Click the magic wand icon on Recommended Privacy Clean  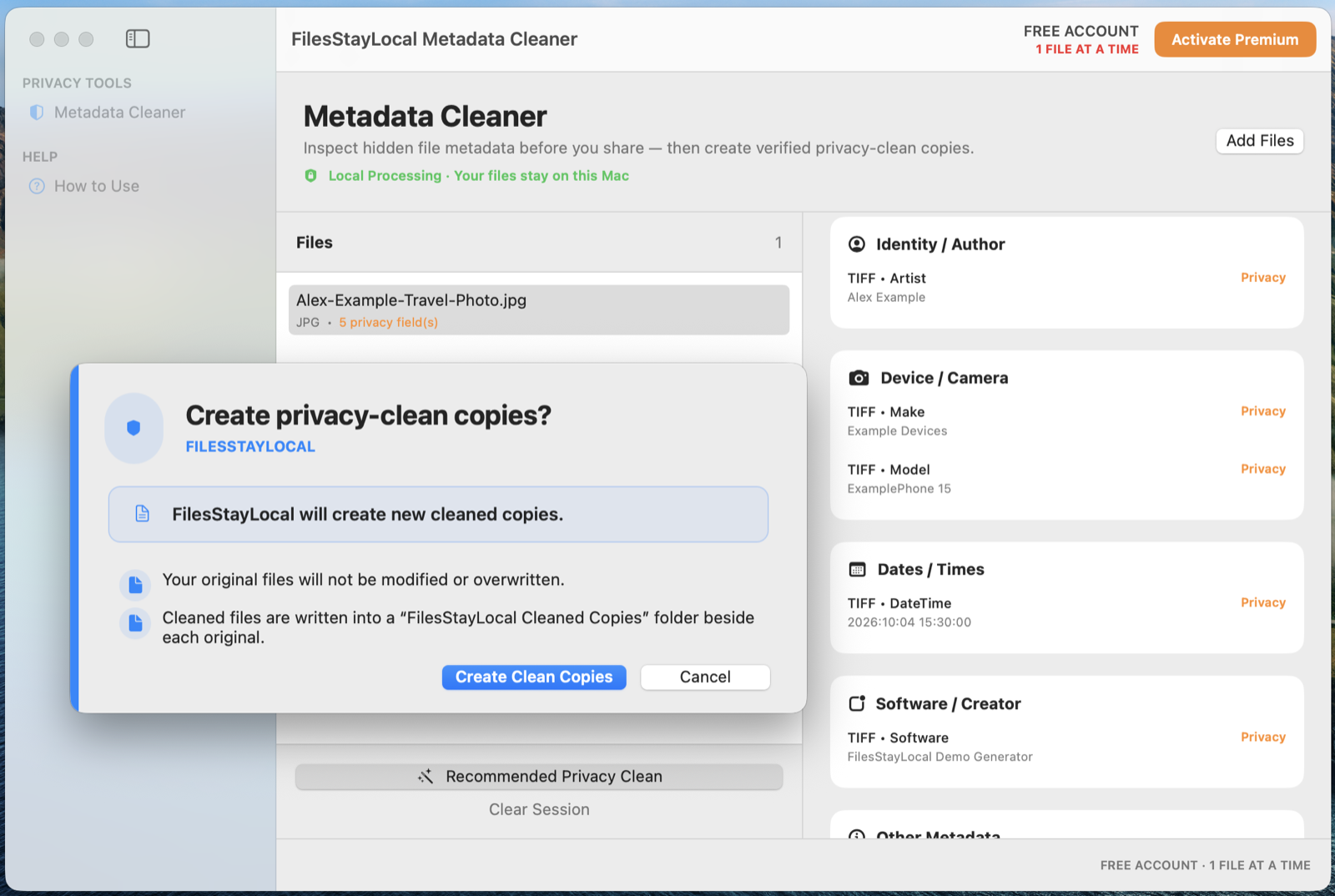pos(426,777)
